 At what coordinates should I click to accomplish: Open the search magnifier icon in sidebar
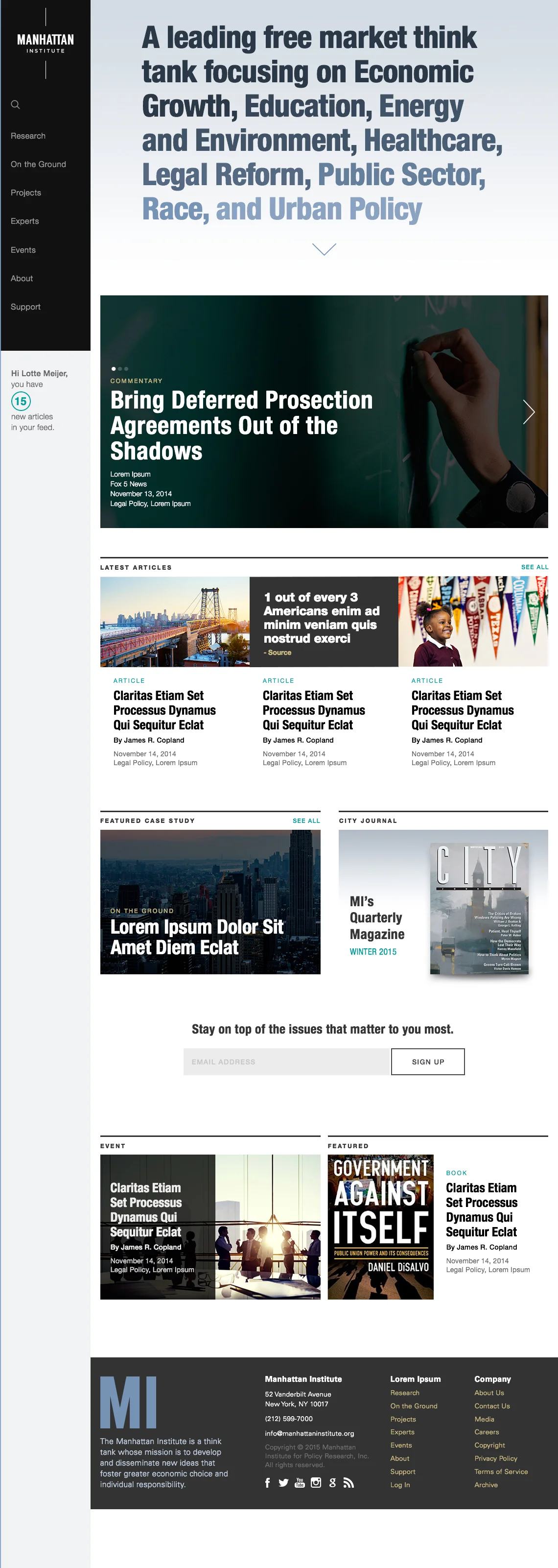click(x=15, y=105)
